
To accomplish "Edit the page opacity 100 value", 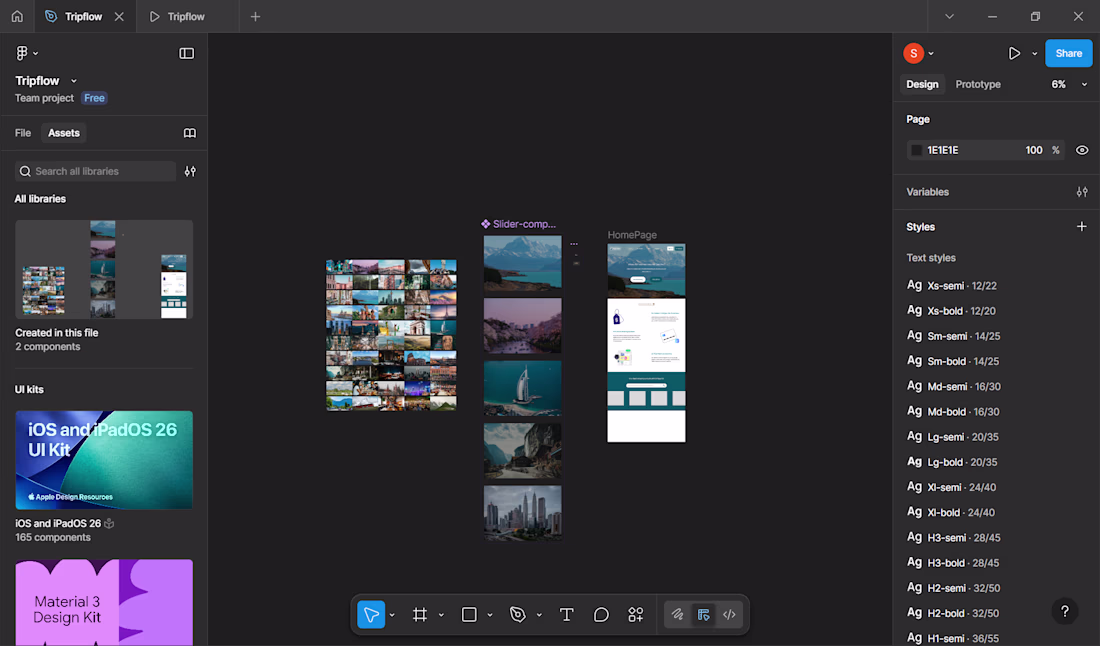I will point(1033,150).
